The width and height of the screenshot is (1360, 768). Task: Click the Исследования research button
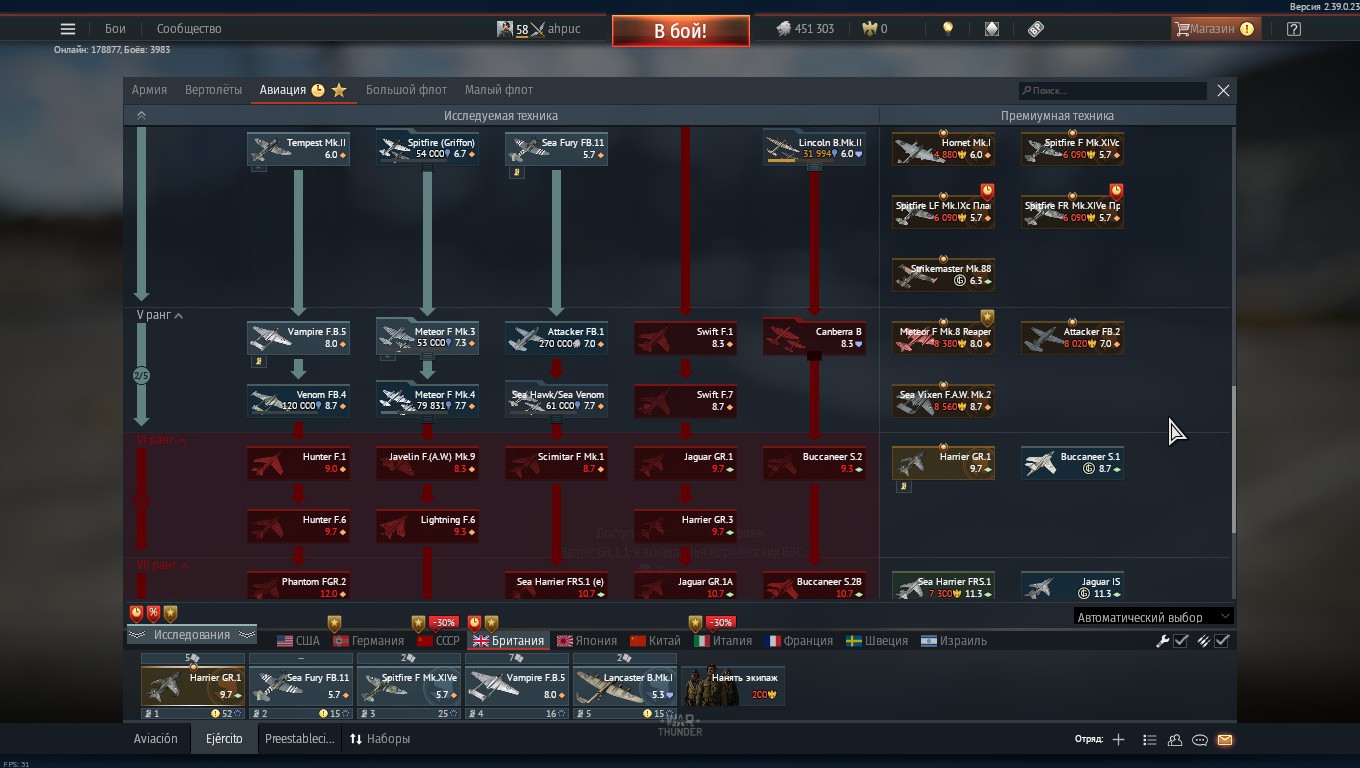coord(191,635)
